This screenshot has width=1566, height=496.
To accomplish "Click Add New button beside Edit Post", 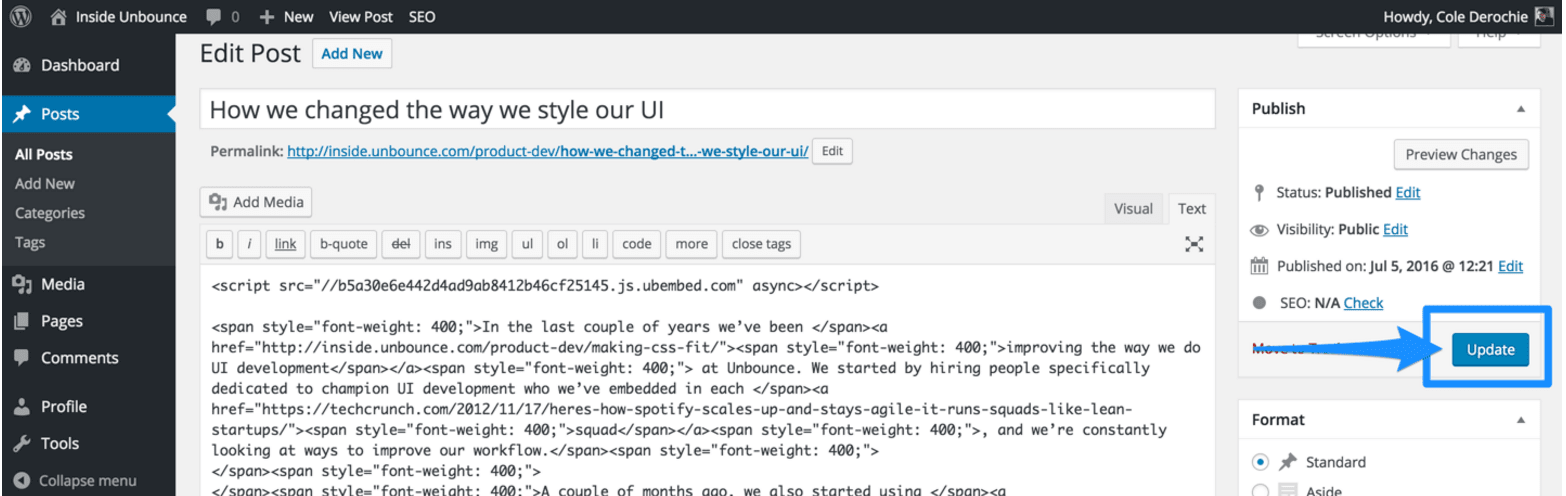I will tap(352, 54).
